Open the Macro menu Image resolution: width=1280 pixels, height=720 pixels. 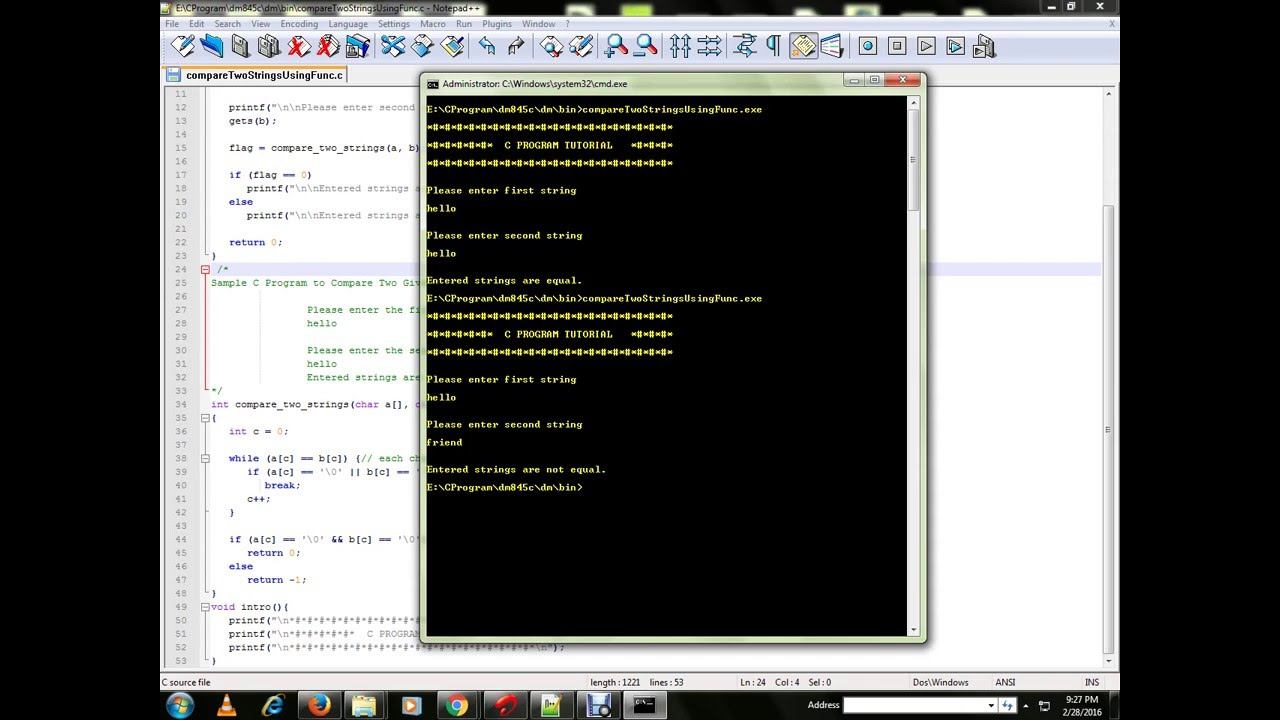(433, 23)
